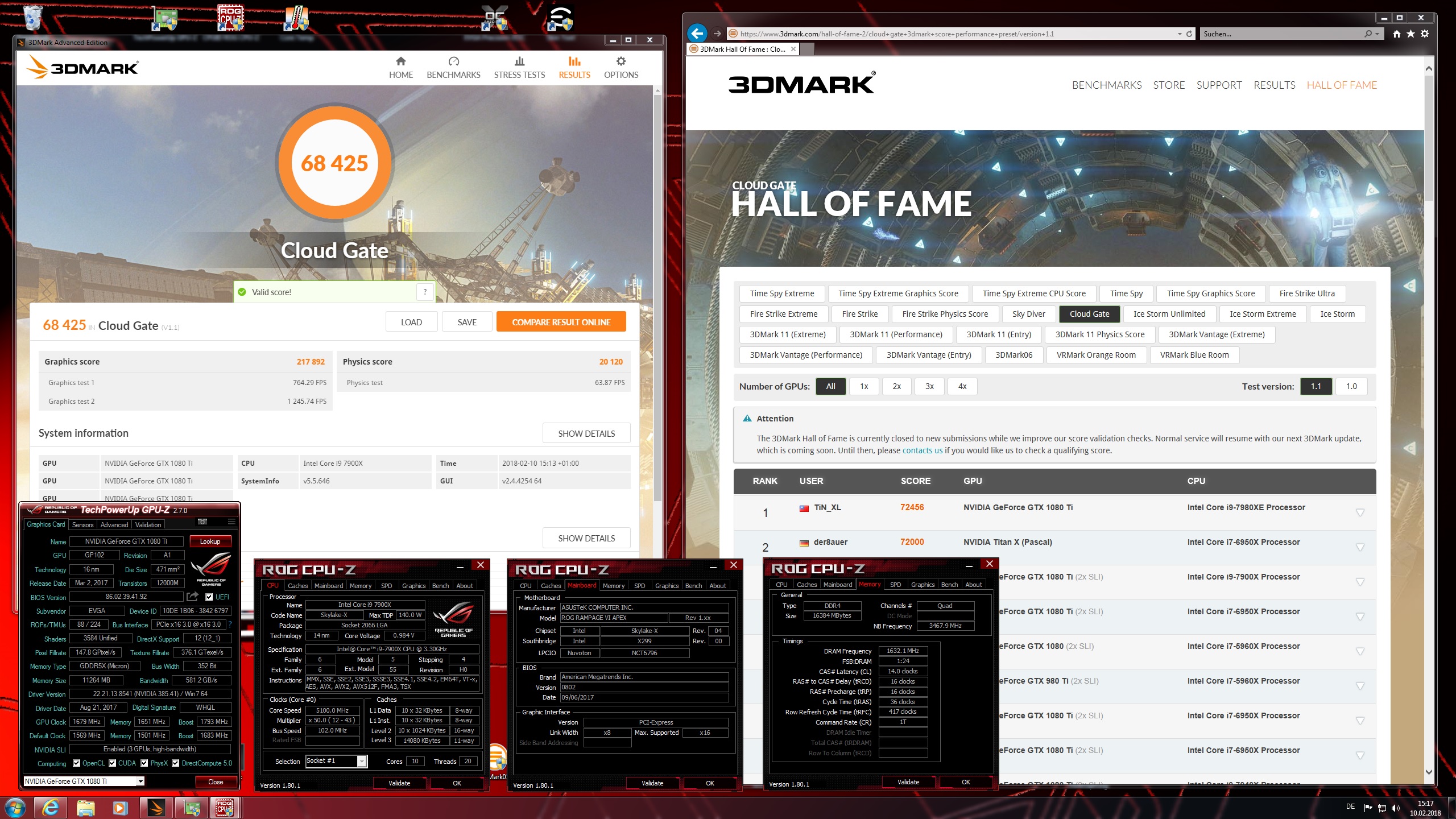The height and width of the screenshot is (819, 1456).
Task: Select the All GPUs filter
Action: click(831, 386)
